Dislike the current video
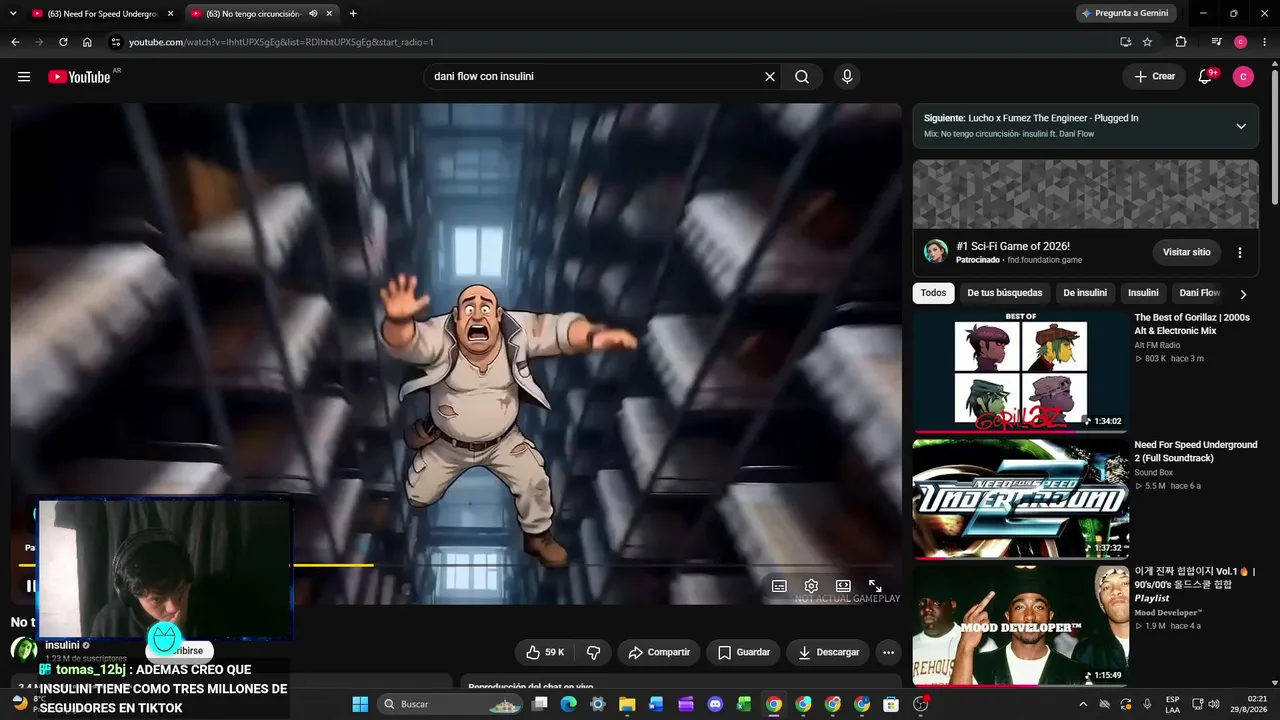 click(x=593, y=652)
